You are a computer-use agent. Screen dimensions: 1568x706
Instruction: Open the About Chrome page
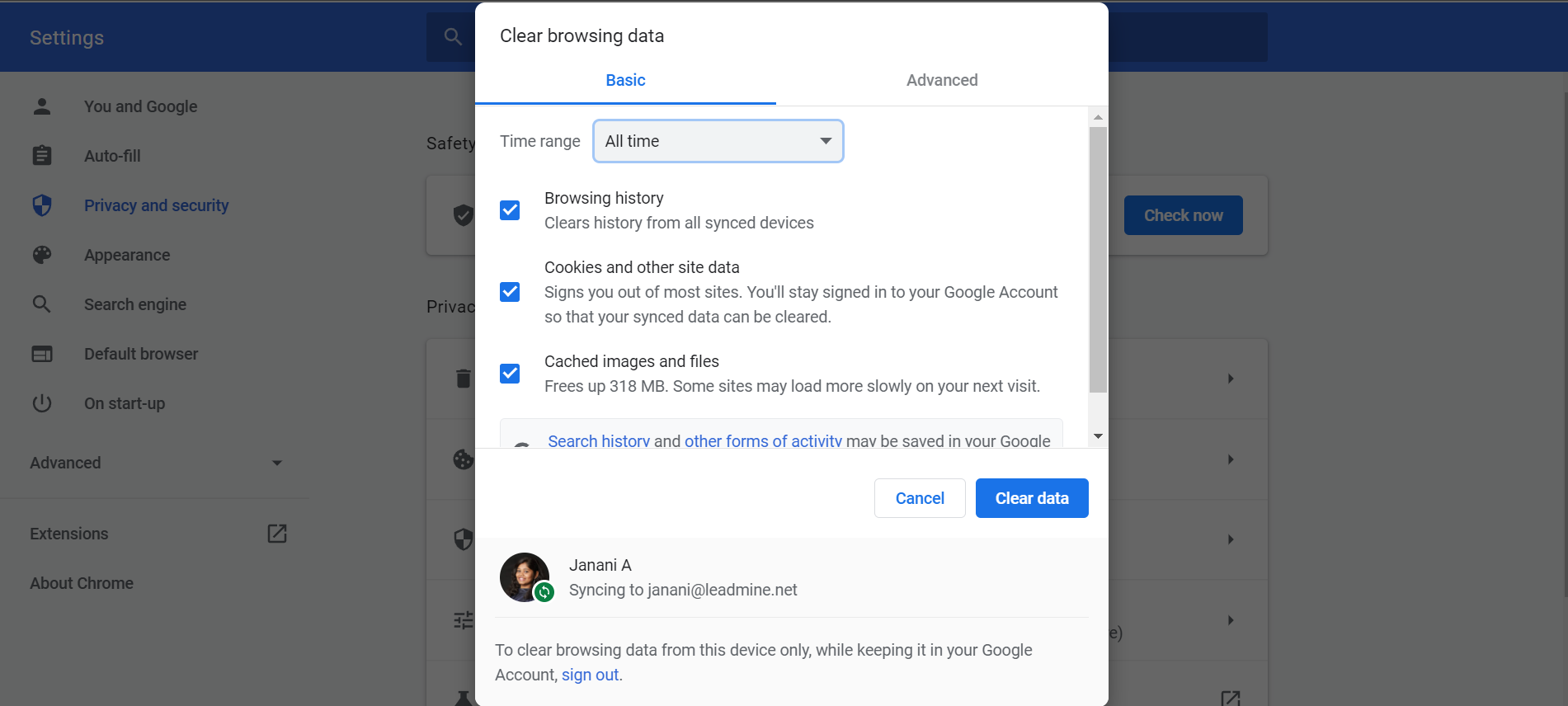coord(82,583)
